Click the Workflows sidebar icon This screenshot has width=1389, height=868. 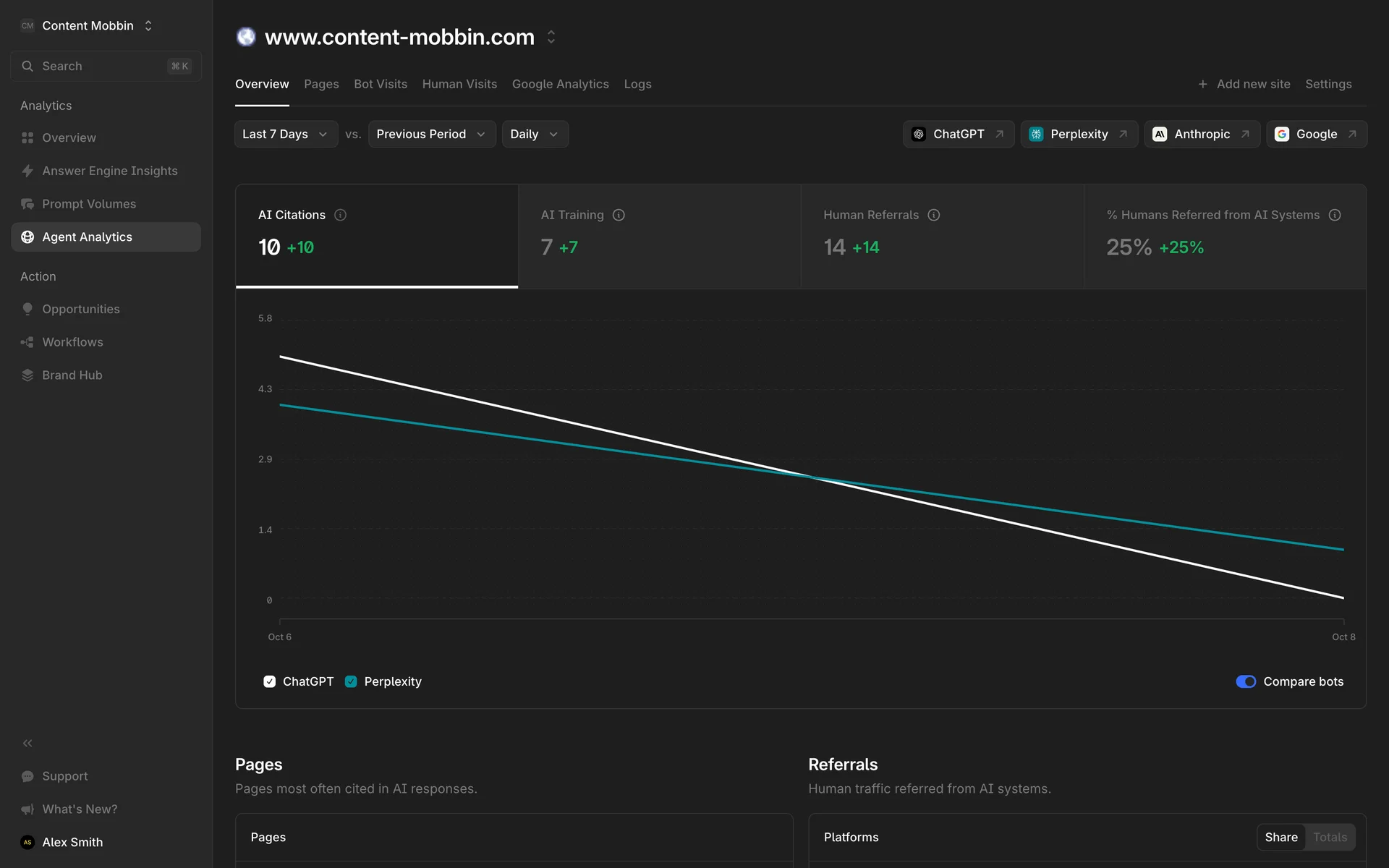pyautogui.click(x=27, y=342)
